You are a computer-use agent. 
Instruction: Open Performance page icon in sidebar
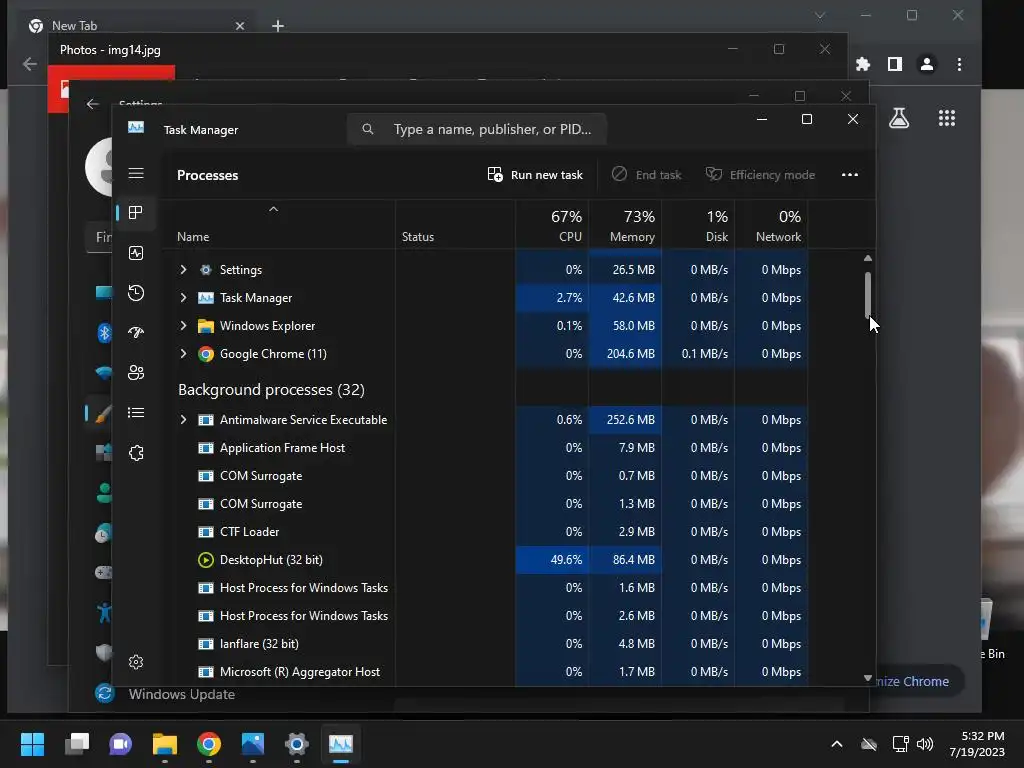(x=136, y=253)
